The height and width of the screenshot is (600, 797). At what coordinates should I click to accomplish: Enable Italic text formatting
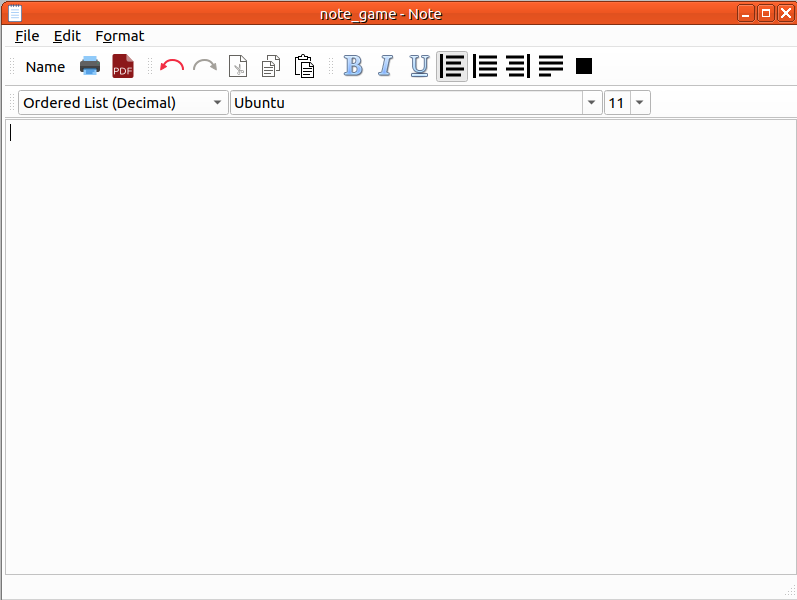pos(386,67)
